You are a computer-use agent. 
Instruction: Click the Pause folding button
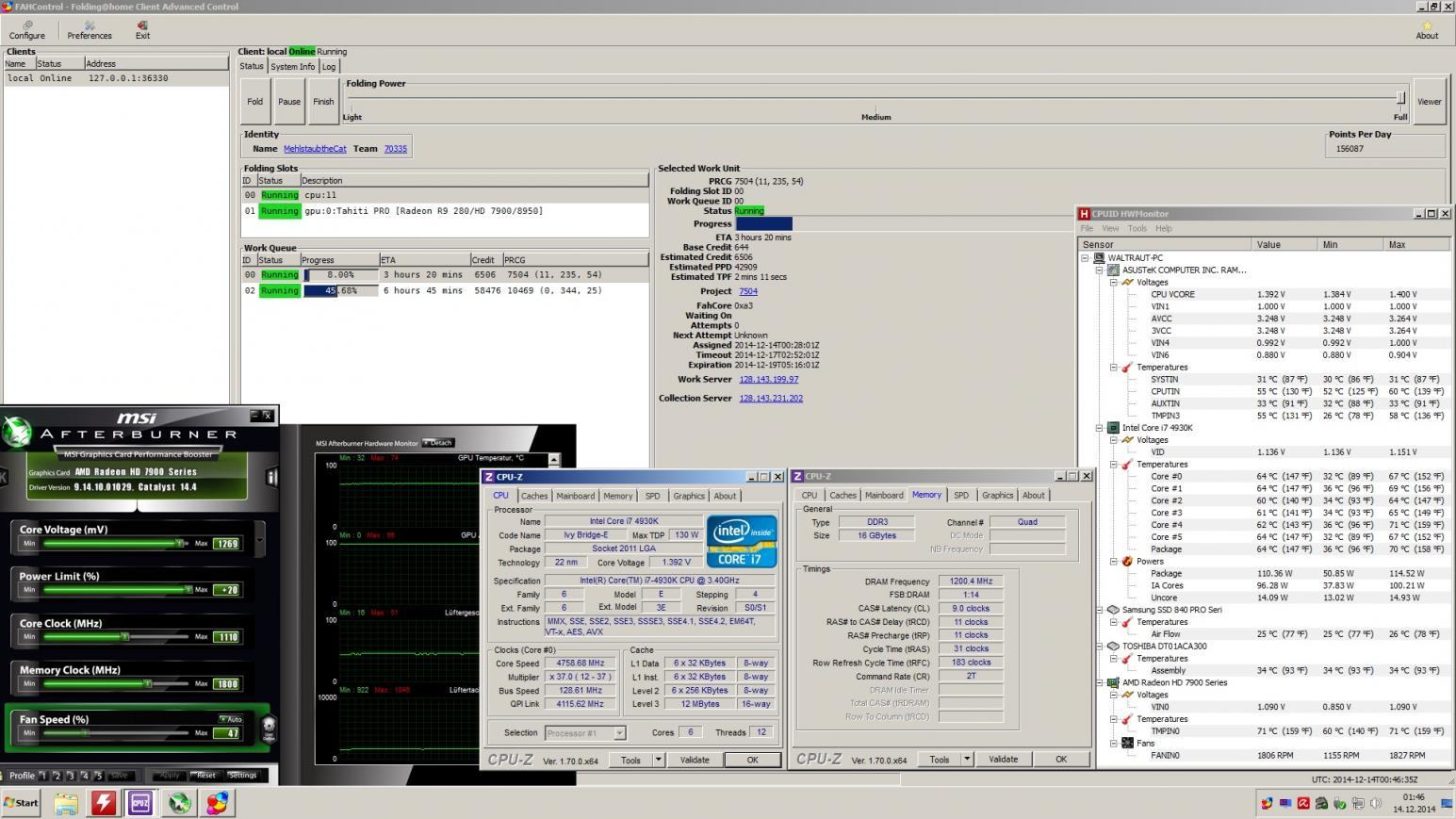[289, 102]
